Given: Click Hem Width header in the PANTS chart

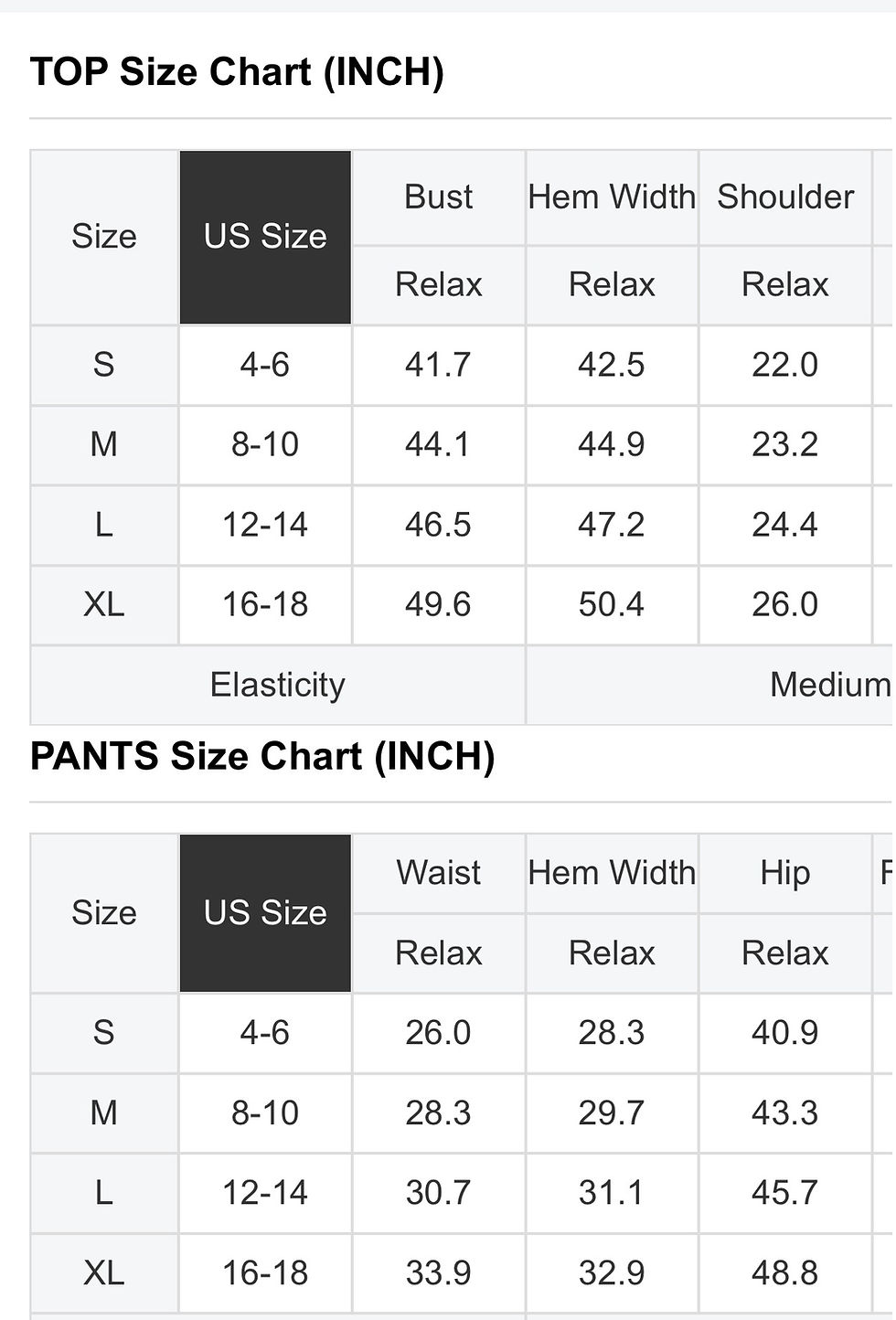Looking at the screenshot, I should (x=612, y=873).
